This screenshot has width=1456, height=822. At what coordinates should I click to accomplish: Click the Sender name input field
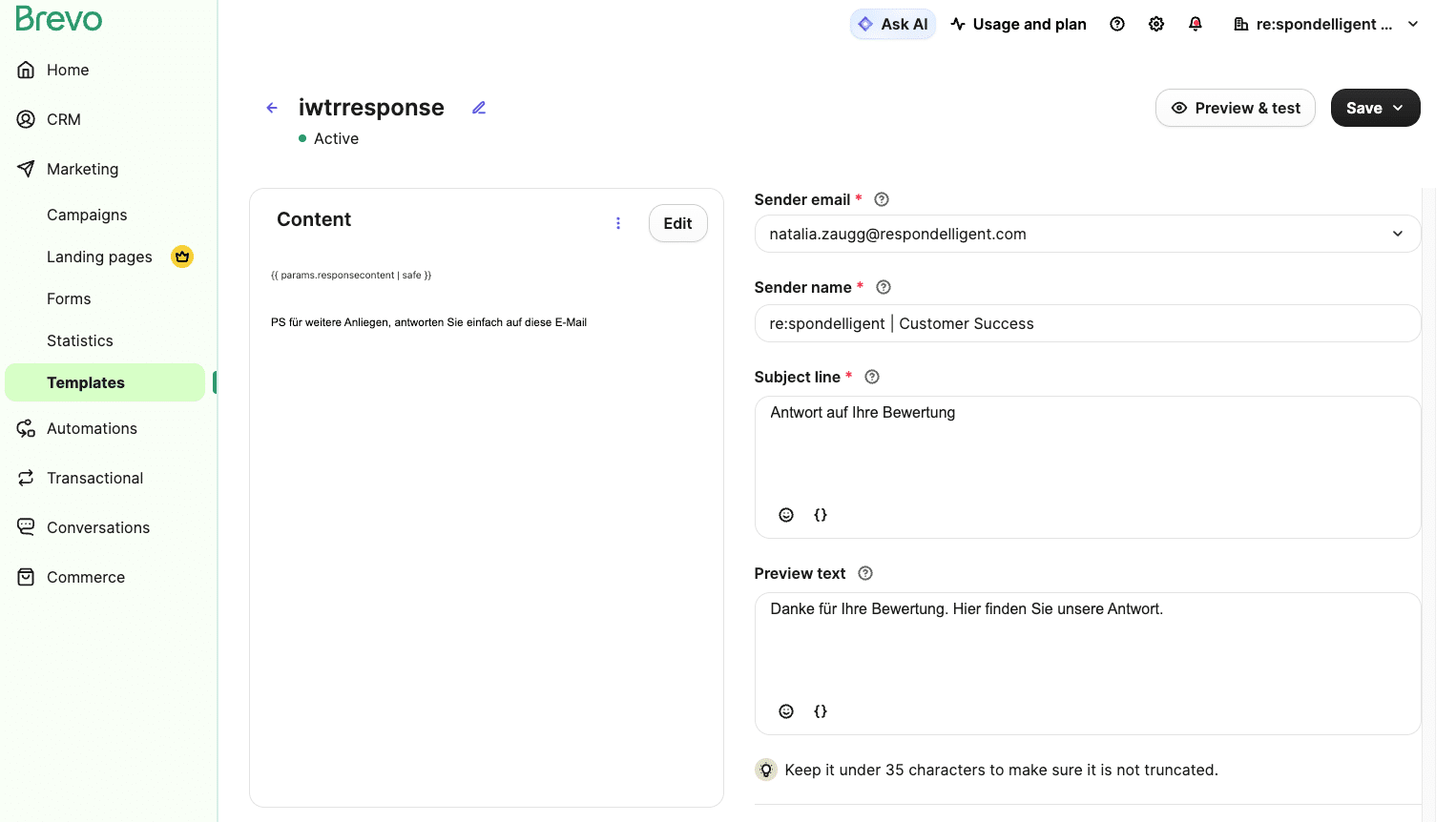[1087, 323]
